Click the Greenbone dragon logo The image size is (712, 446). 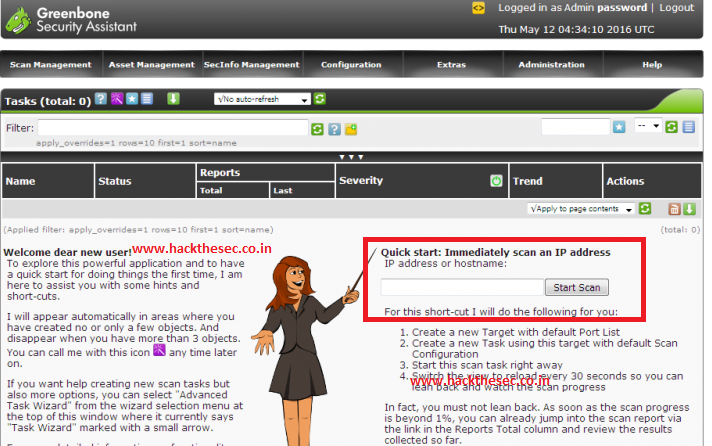click(x=18, y=20)
